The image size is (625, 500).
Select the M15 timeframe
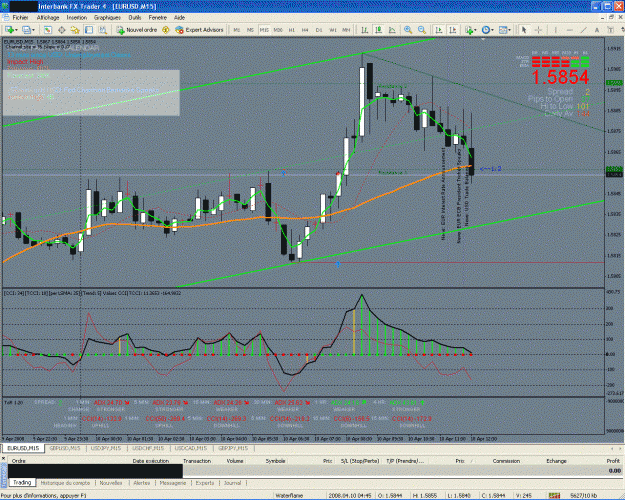[x=264, y=30]
